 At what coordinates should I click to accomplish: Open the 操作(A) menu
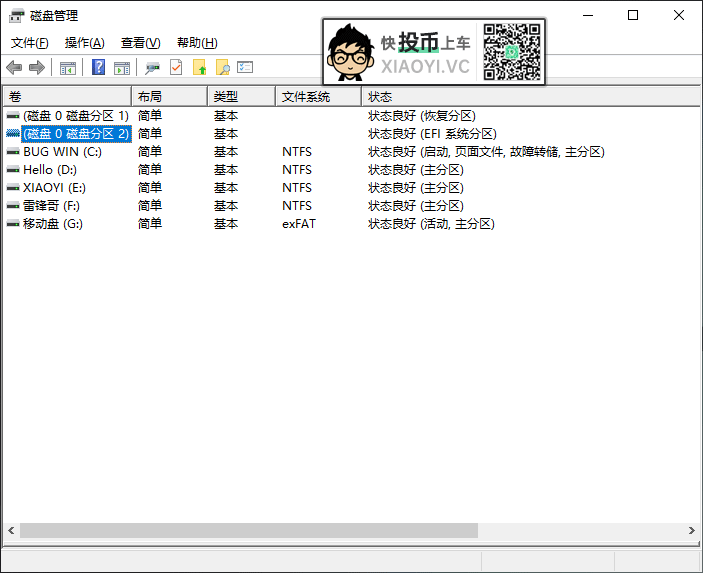pyautogui.click(x=84, y=43)
